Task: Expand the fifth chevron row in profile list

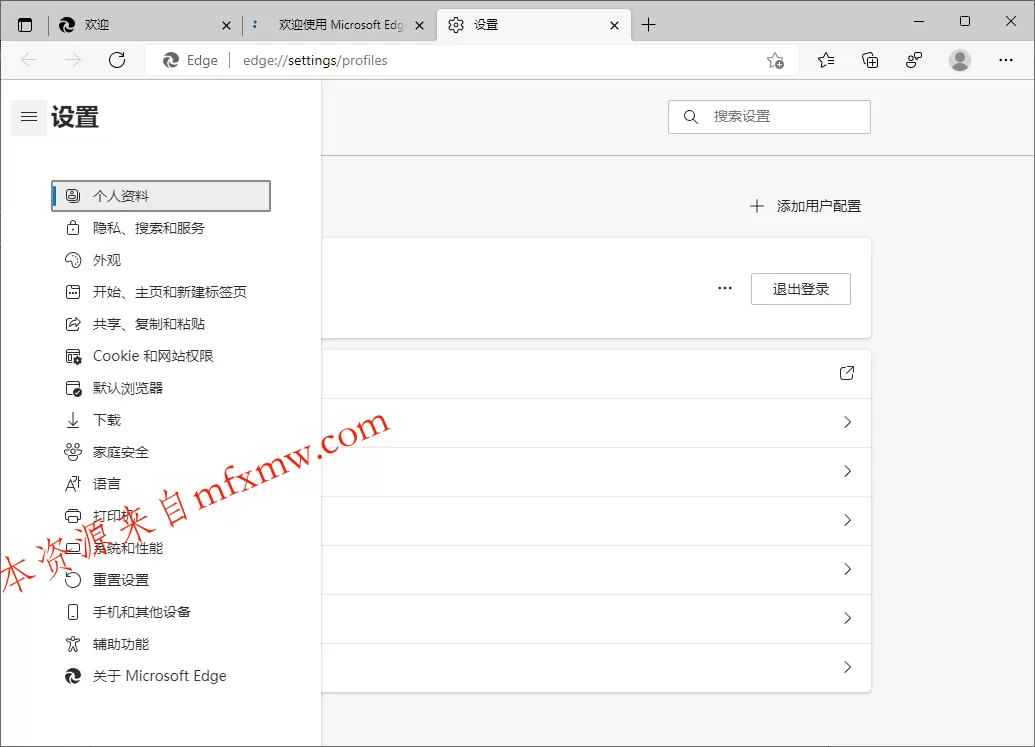Action: 848,618
